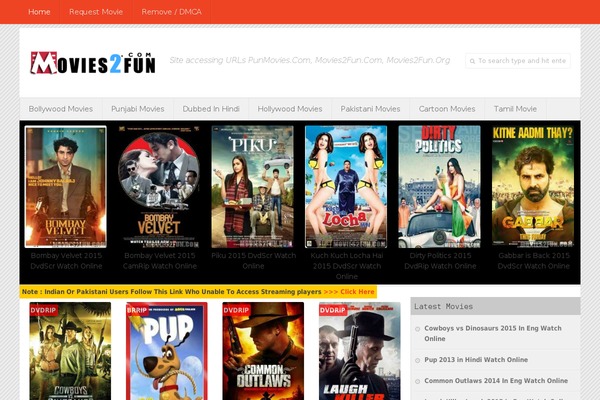Open the Home menu item

coord(39,12)
